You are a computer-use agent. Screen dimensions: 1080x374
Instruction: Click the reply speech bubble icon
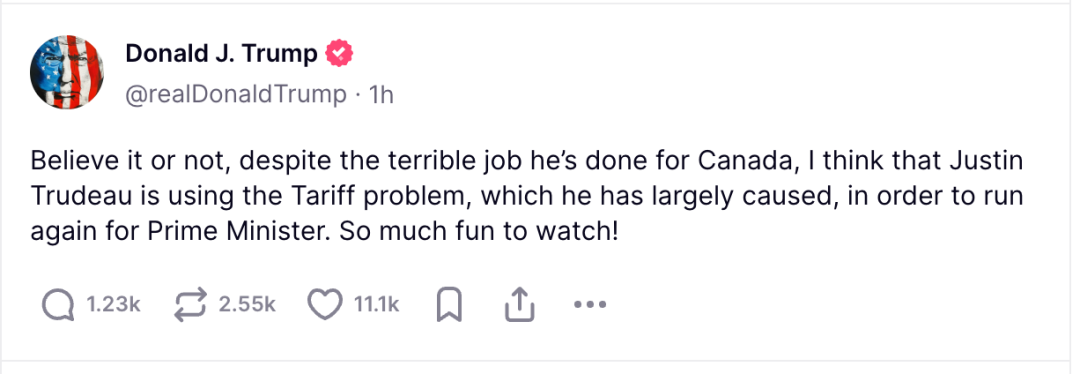click(59, 304)
